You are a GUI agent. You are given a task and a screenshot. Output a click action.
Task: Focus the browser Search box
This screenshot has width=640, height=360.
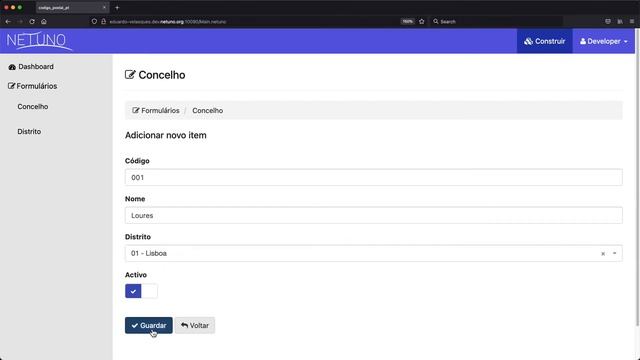tap(497, 22)
